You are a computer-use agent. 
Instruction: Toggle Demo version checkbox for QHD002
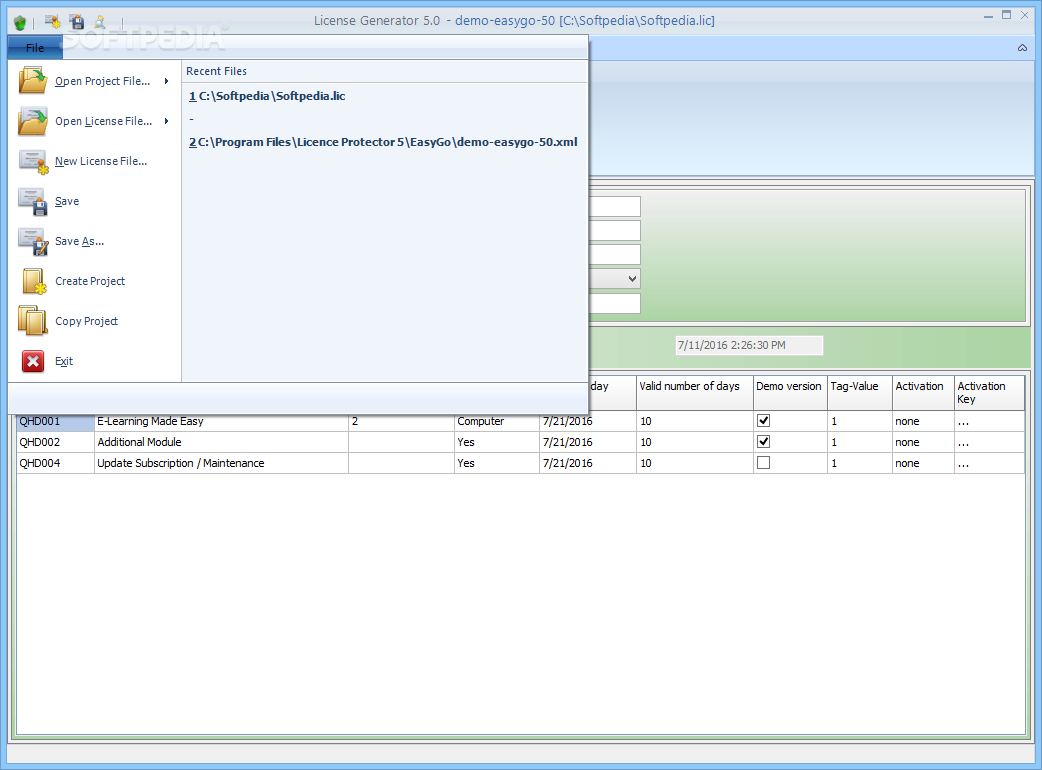764,442
